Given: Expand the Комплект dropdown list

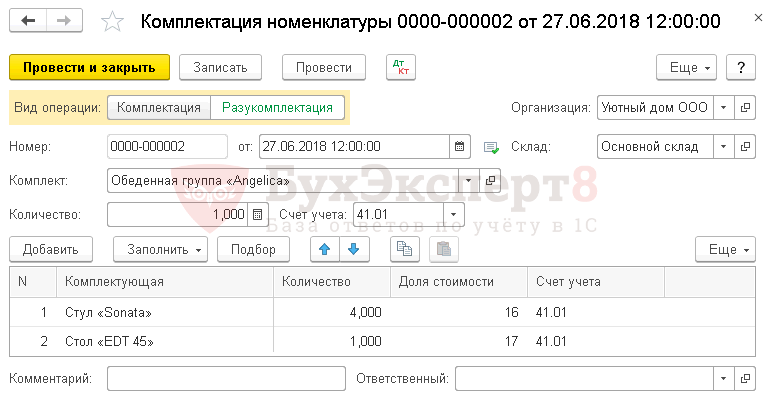Looking at the screenshot, I should click(469, 180).
